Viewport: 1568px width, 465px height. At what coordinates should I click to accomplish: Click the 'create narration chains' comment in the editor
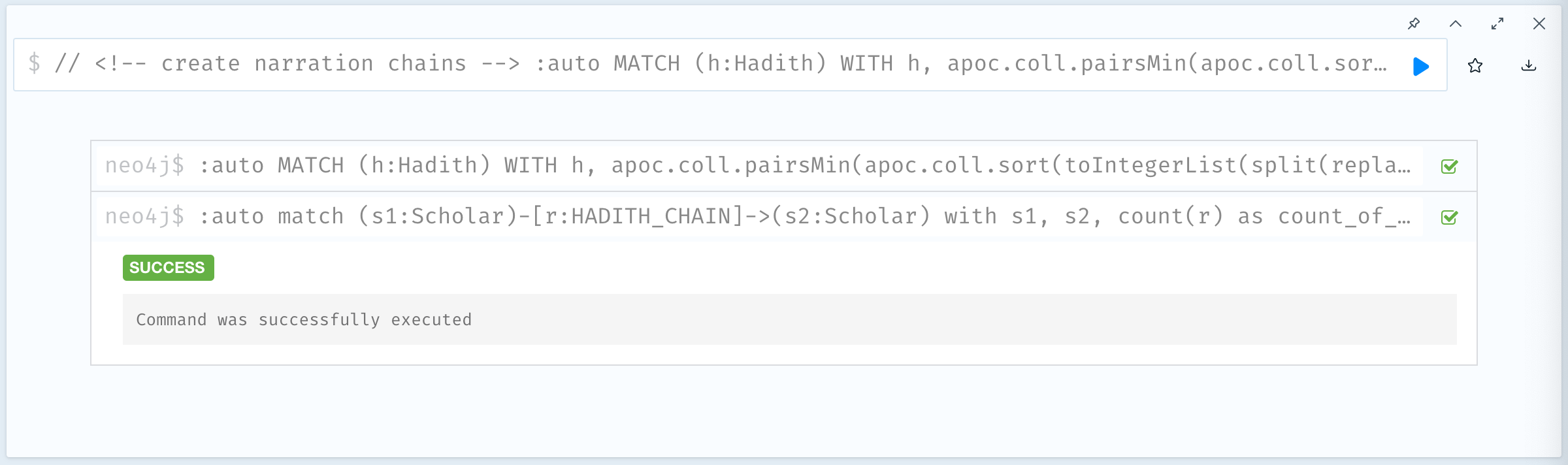click(314, 64)
